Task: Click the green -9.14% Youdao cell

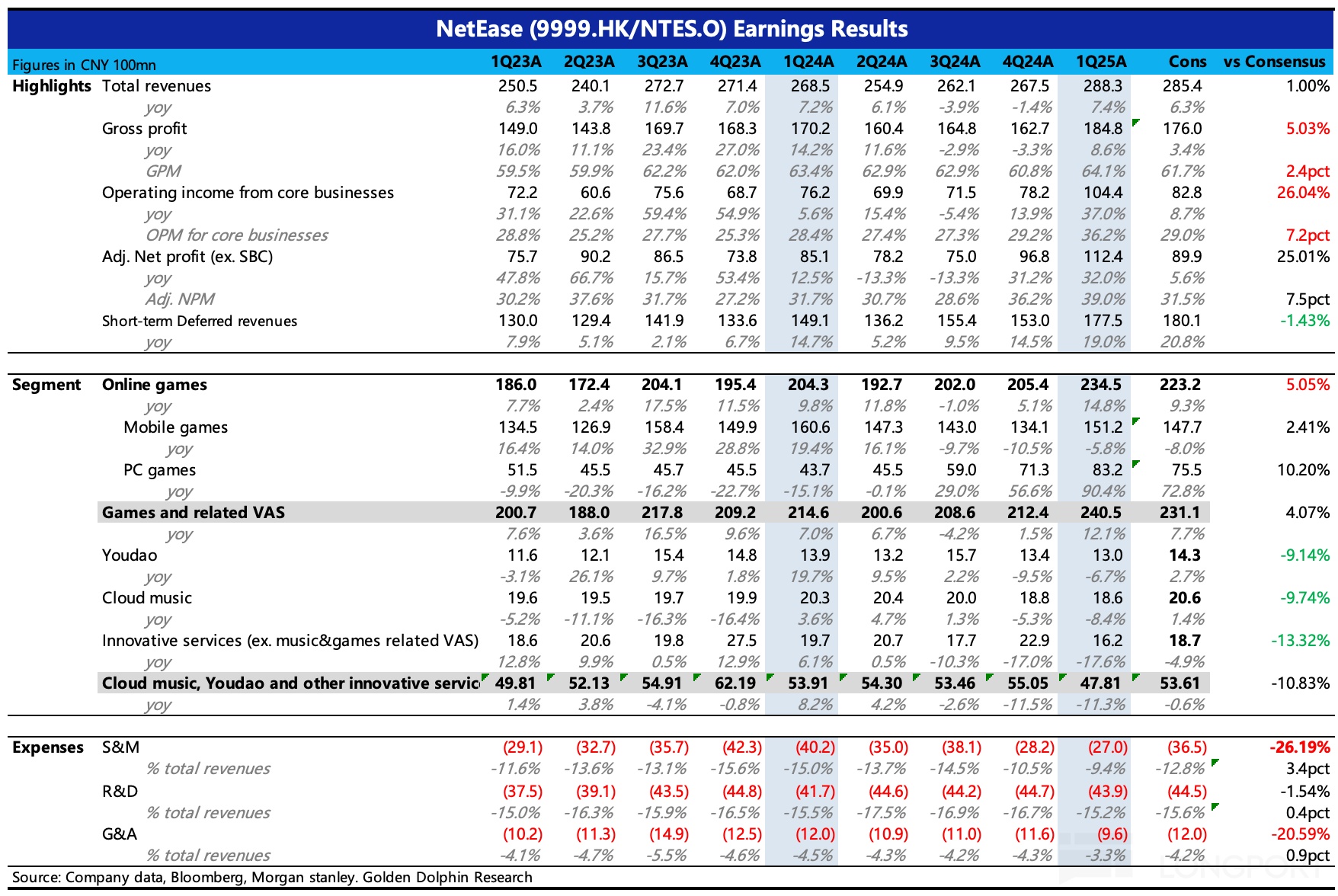Action: coord(1305,555)
